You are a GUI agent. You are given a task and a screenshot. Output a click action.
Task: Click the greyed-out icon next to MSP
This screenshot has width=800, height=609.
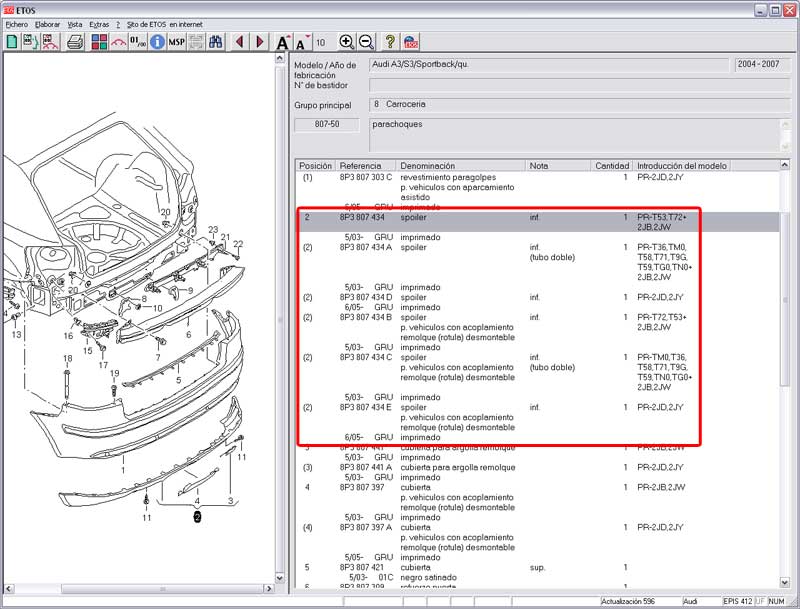(196, 42)
